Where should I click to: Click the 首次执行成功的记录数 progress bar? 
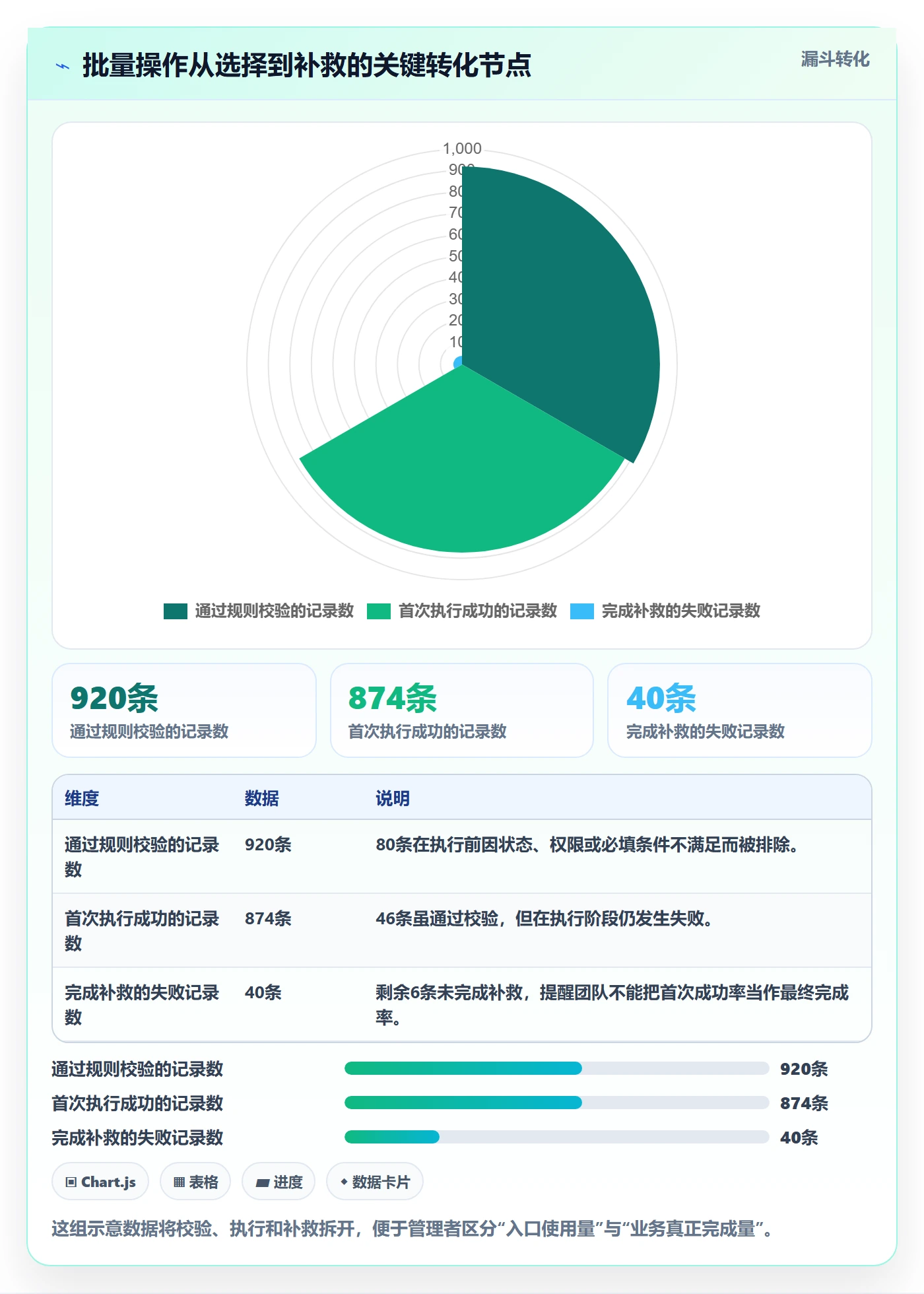pyautogui.click(x=556, y=1103)
